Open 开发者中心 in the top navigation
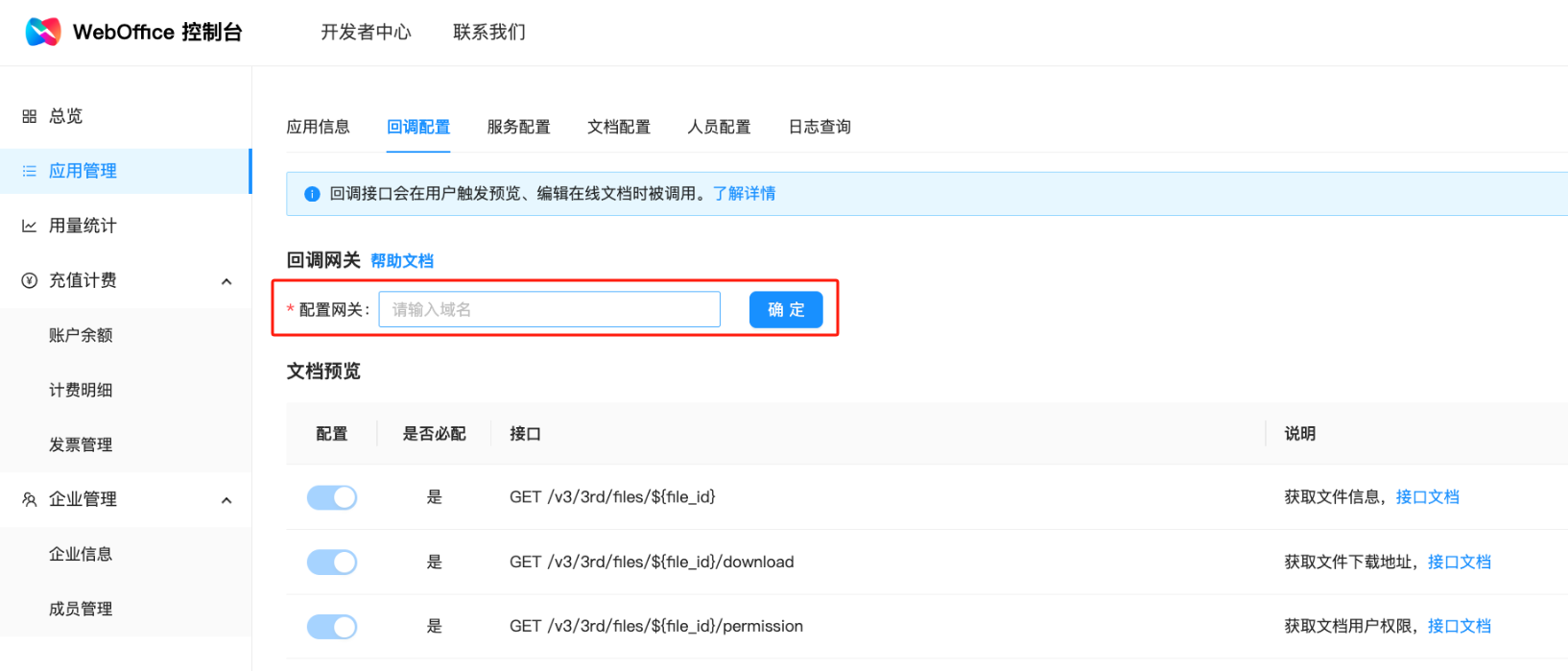Viewport: 1568px width, 671px height. pyautogui.click(x=366, y=32)
